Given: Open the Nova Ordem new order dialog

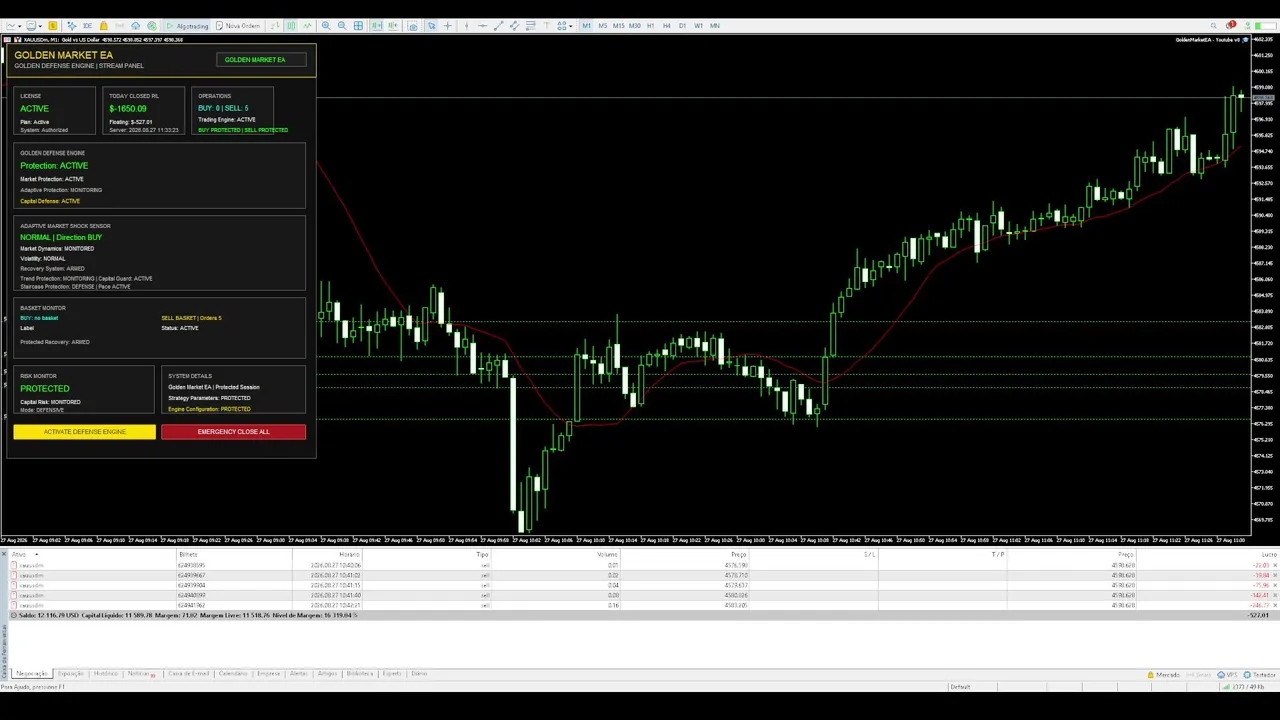Looking at the screenshot, I should (x=239, y=26).
